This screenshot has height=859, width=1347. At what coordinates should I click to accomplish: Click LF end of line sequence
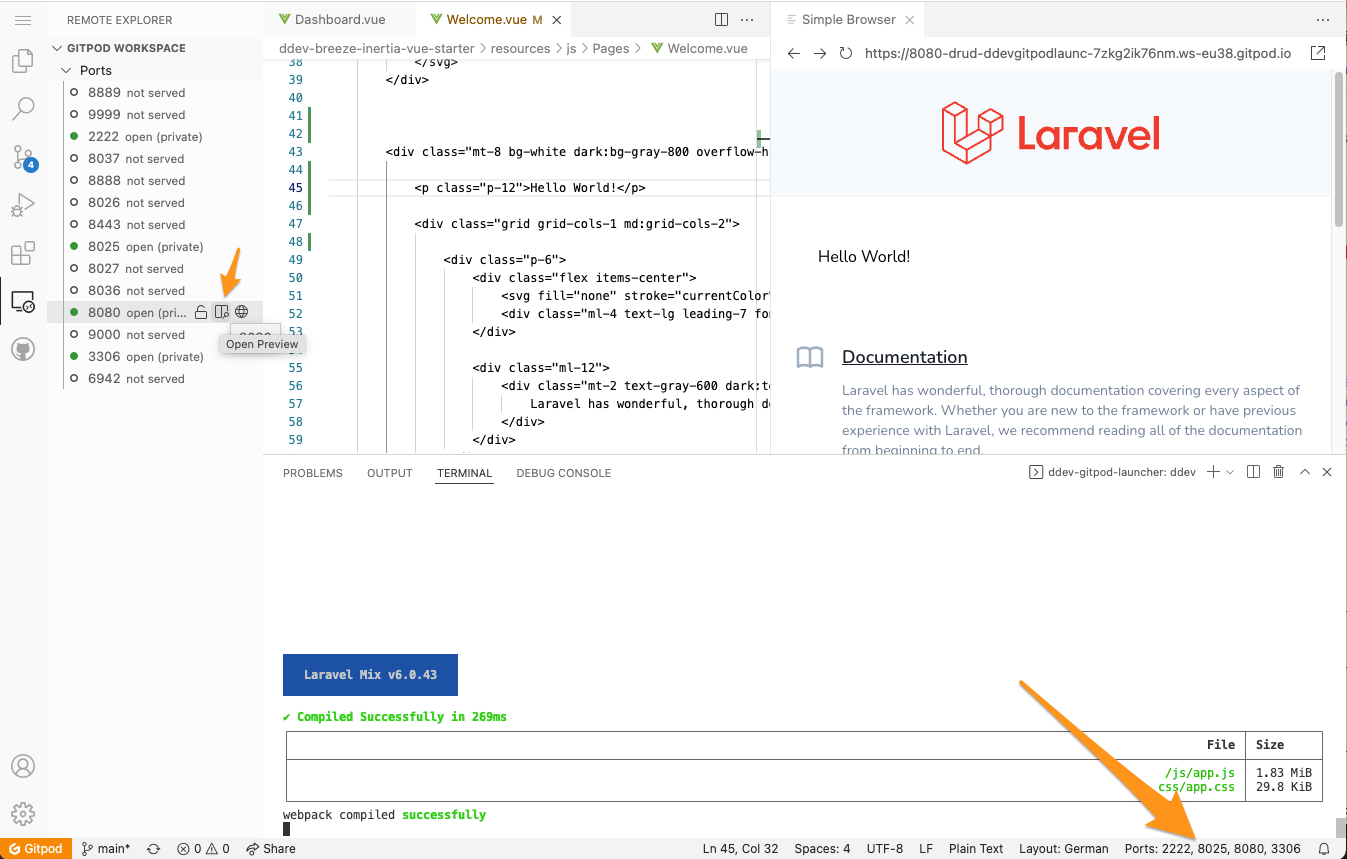tap(926, 849)
